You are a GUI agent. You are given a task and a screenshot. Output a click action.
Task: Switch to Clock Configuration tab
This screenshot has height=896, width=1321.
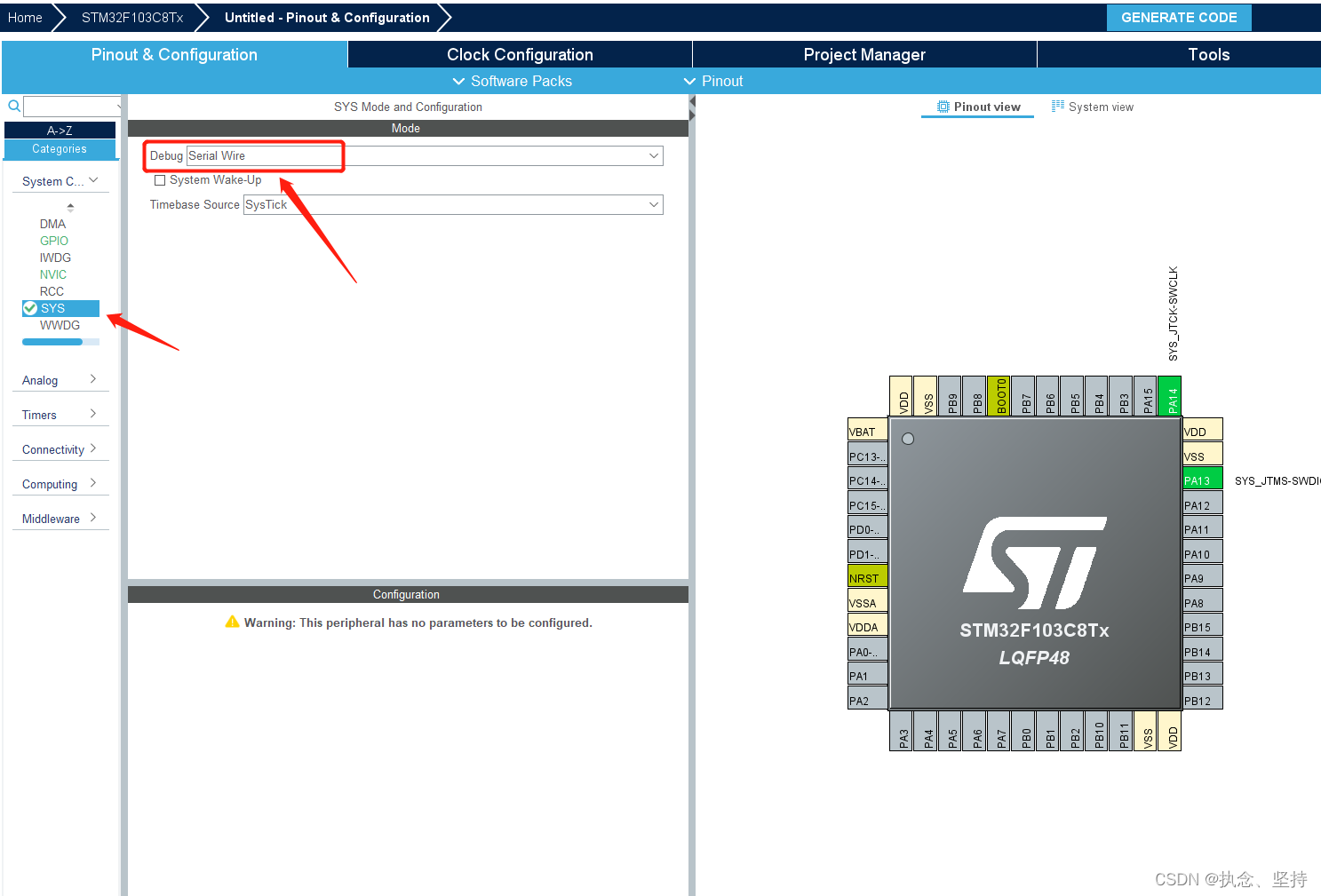coord(520,54)
